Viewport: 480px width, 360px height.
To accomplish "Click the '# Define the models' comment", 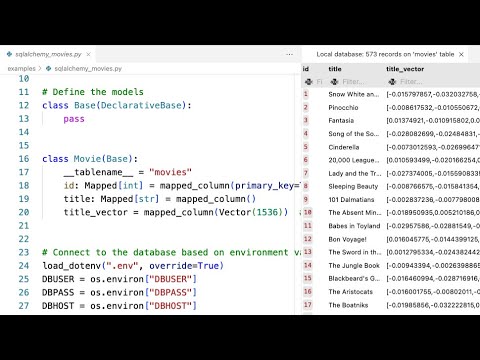I will [93, 92].
